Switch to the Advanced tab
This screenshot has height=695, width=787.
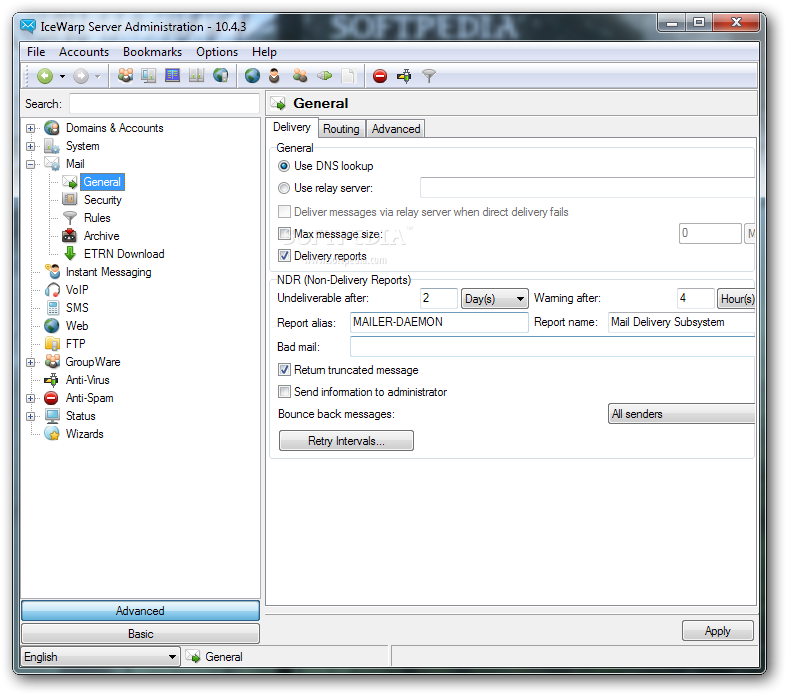[x=396, y=129]
